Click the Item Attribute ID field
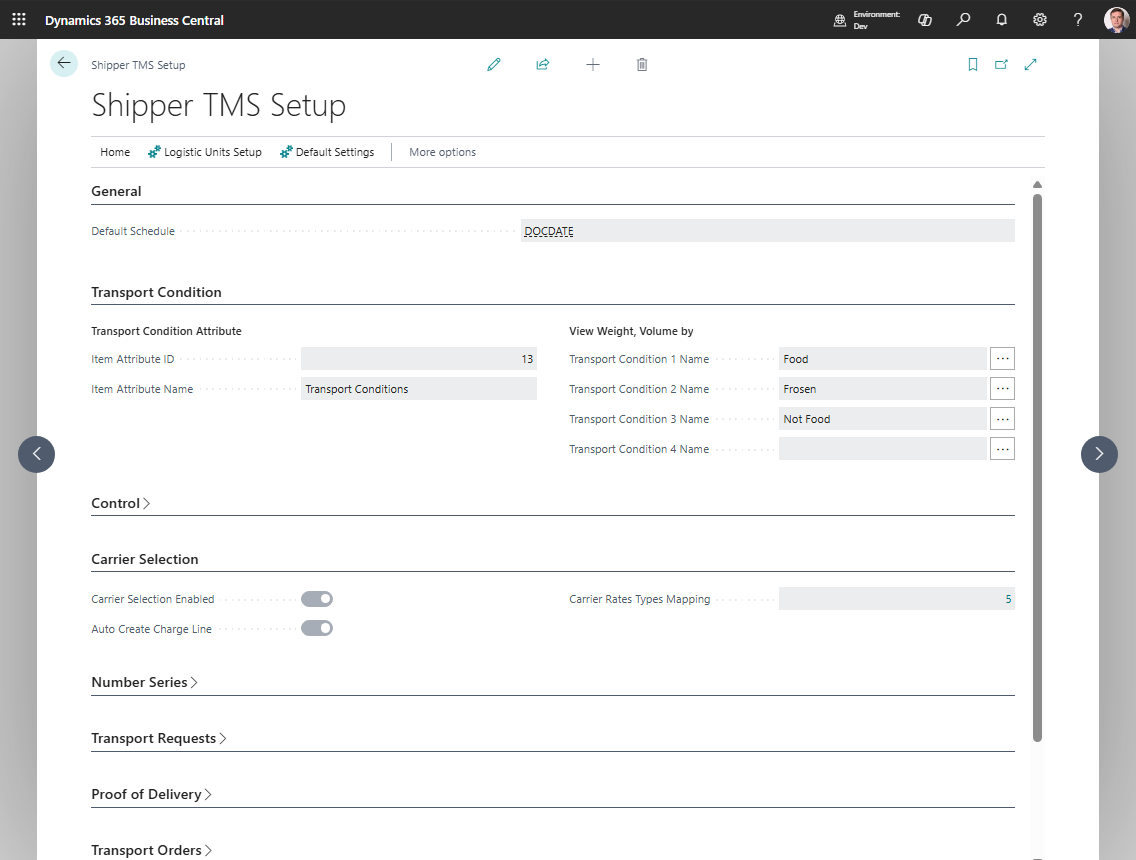This screenshot has height=860, width=1136. 419,359
